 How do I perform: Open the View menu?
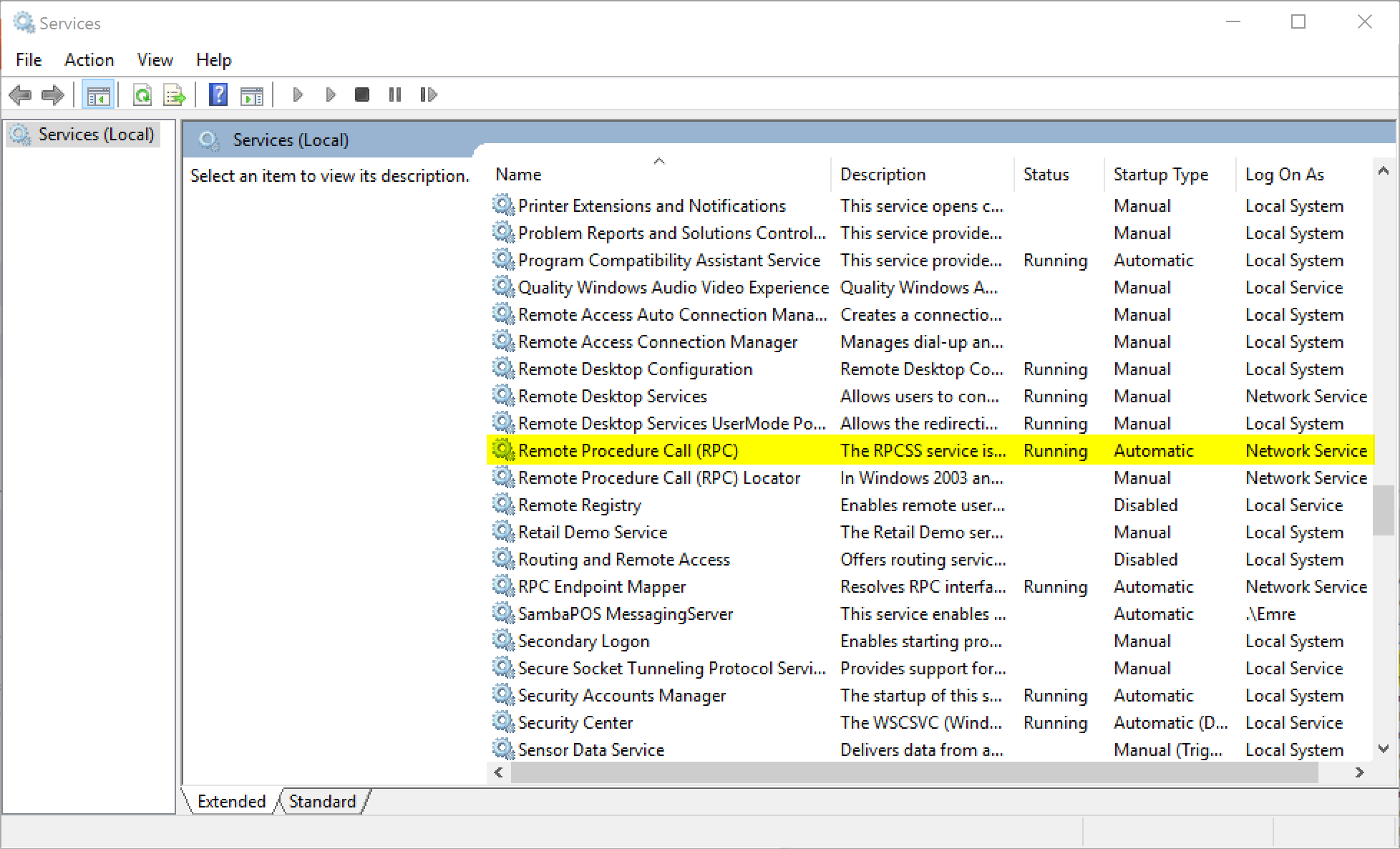[155, 60]
